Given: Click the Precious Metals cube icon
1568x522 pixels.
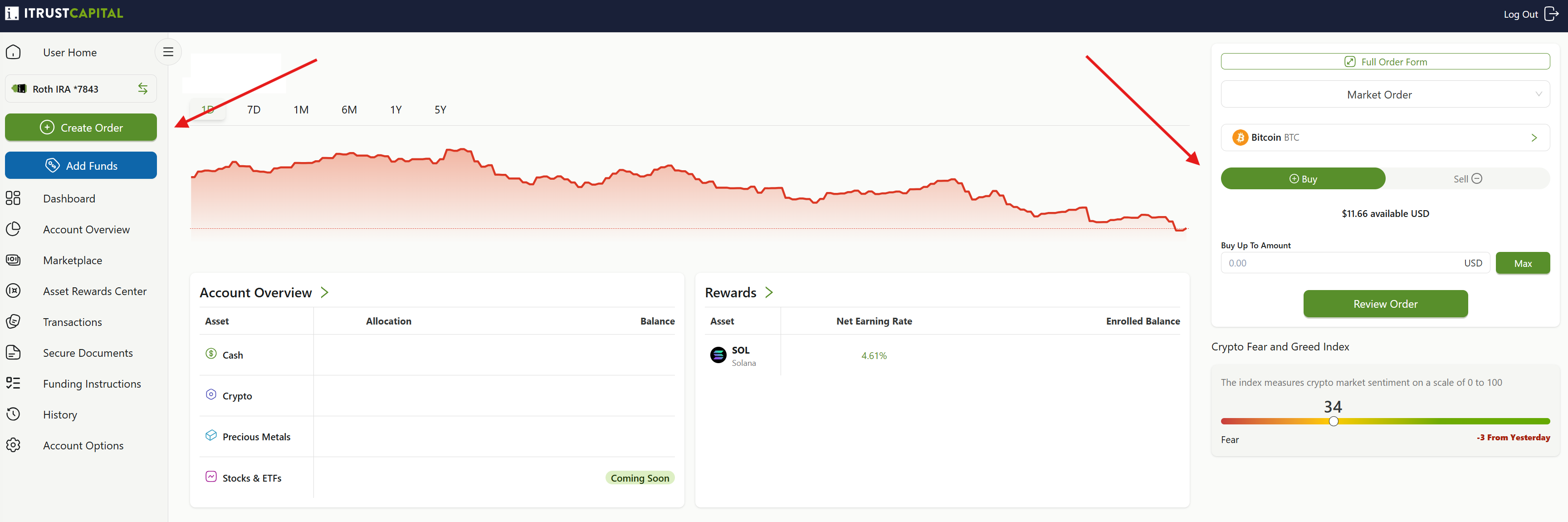Looking at the screenshot, I should (211, 435).
